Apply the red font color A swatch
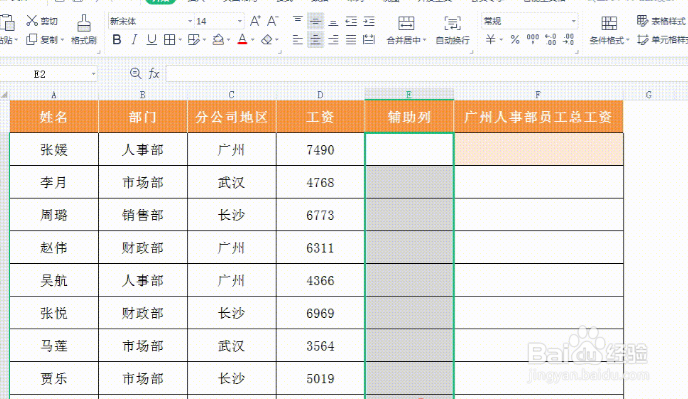This screenshot has width=688, height=399. pos(242,40)
